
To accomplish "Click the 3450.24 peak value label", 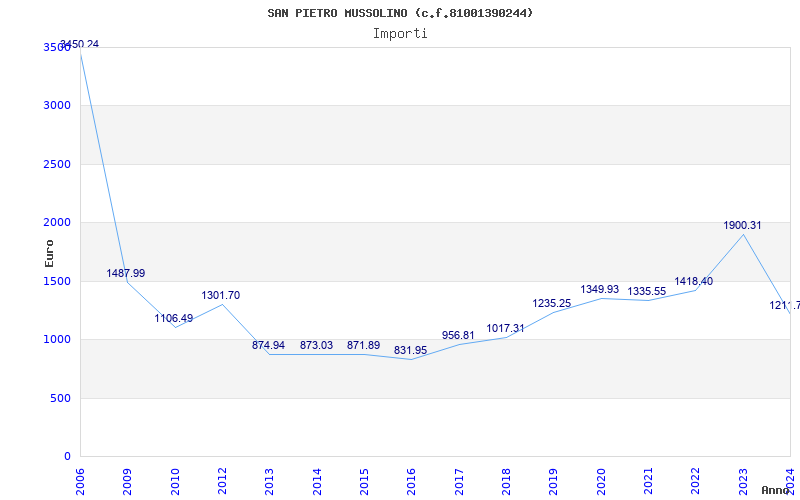I will [79, 44].
